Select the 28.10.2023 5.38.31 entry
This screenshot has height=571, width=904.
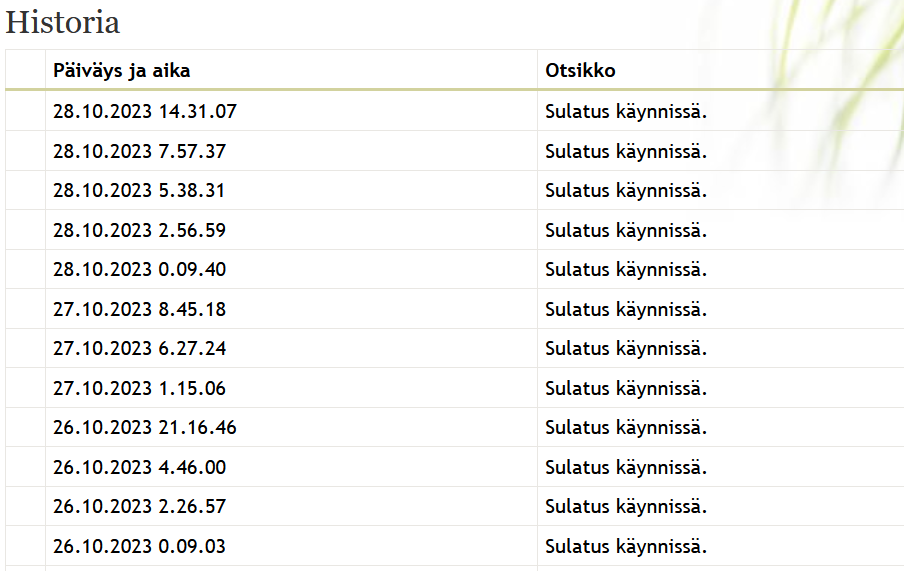139,190
